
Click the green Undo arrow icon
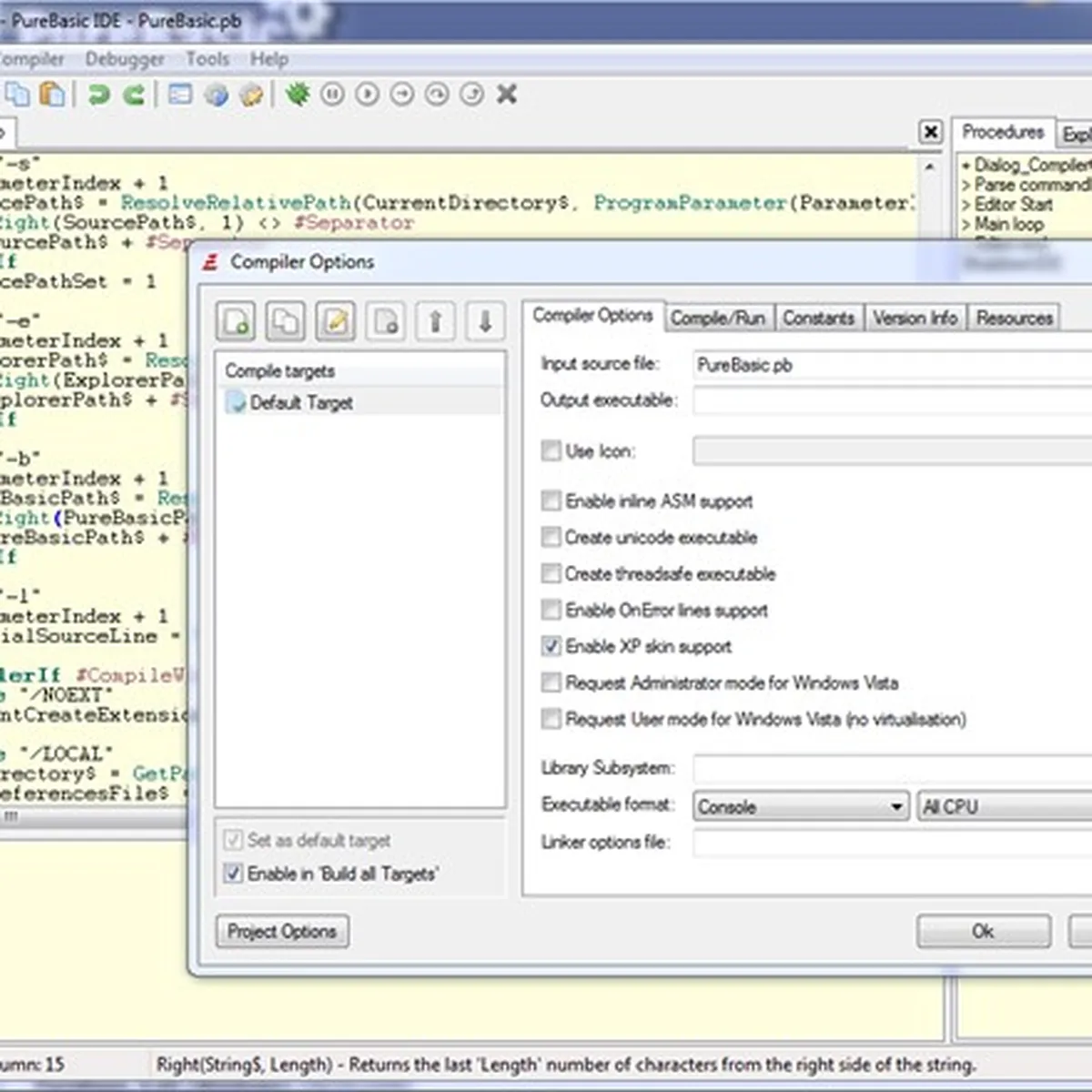click(99, 94)
